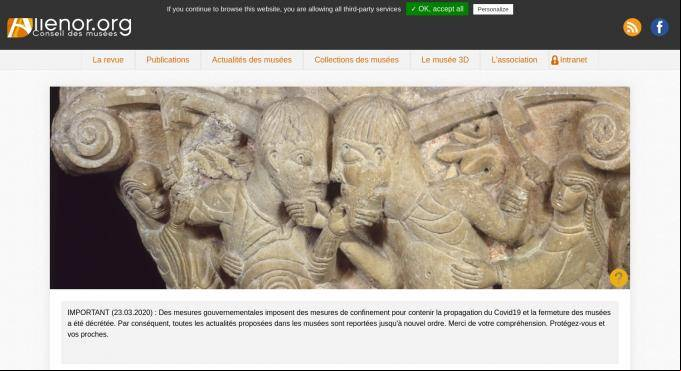Open Collections des musées menu
The image size is (681, 371).
coord(356,60)
